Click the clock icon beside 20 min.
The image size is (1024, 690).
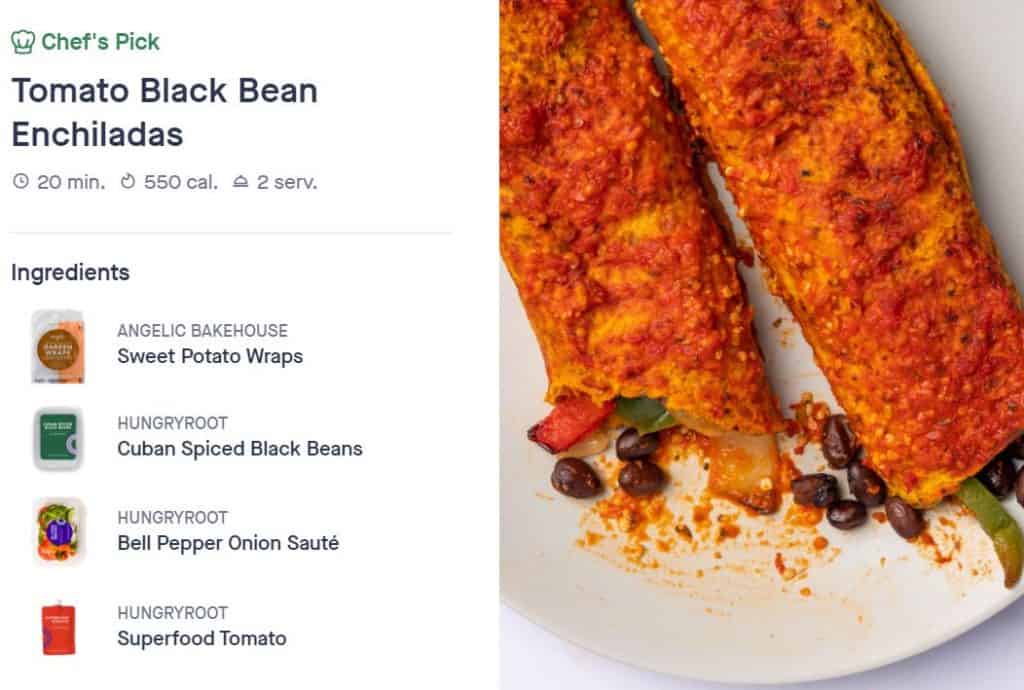pyautogui.click(x=21, y=181)
